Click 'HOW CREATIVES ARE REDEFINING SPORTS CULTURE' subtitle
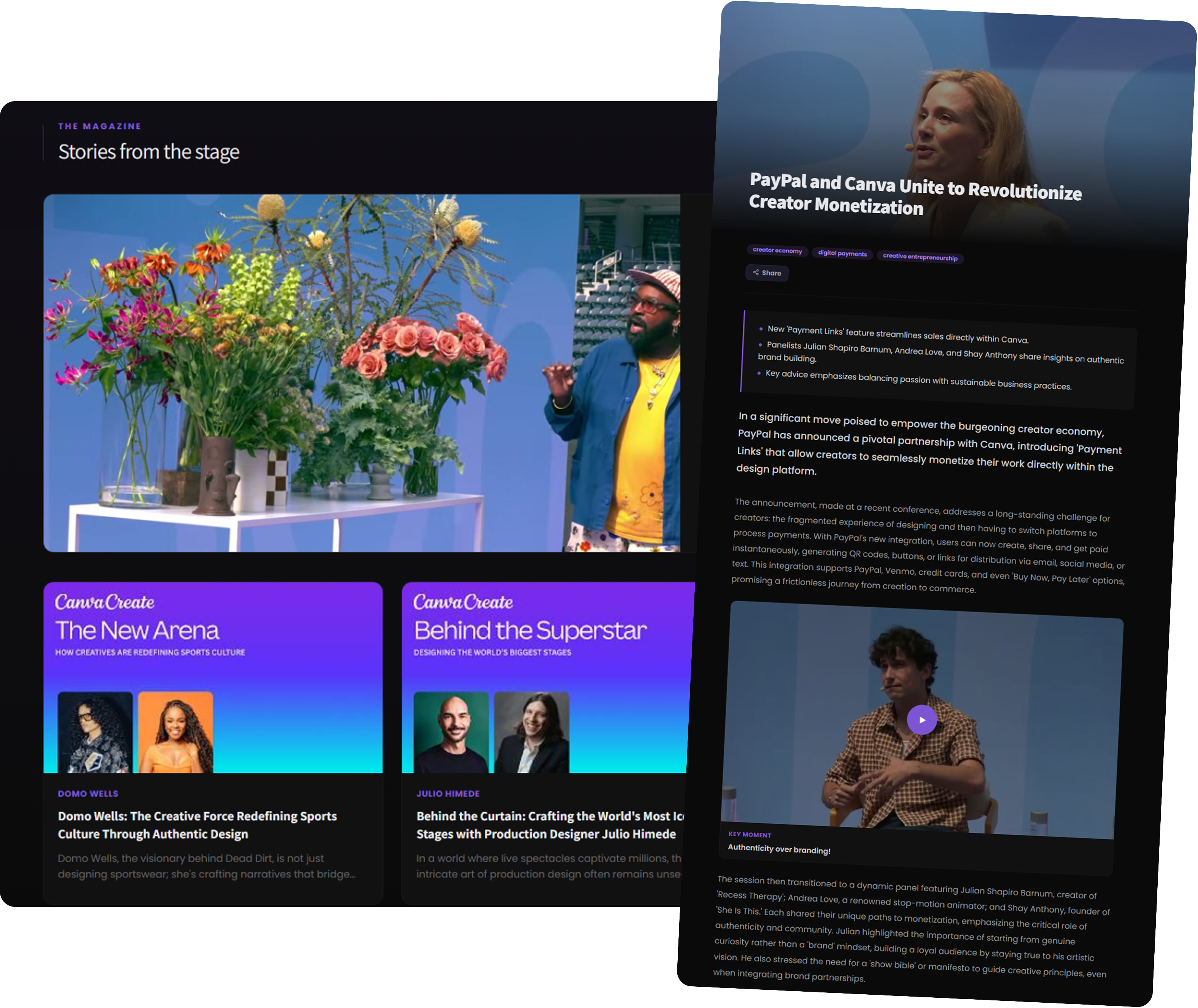Image resolution: width=1198 pixels, height=1008 pixels. coord(150,653)
